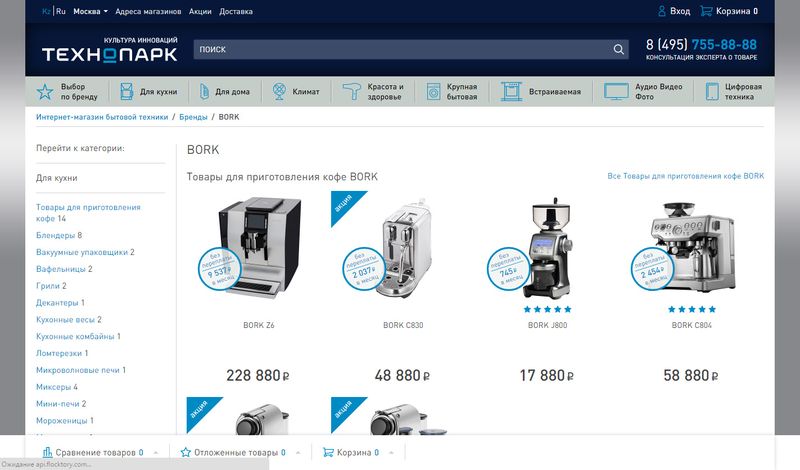Click the 228 880 price

point(258,376)
